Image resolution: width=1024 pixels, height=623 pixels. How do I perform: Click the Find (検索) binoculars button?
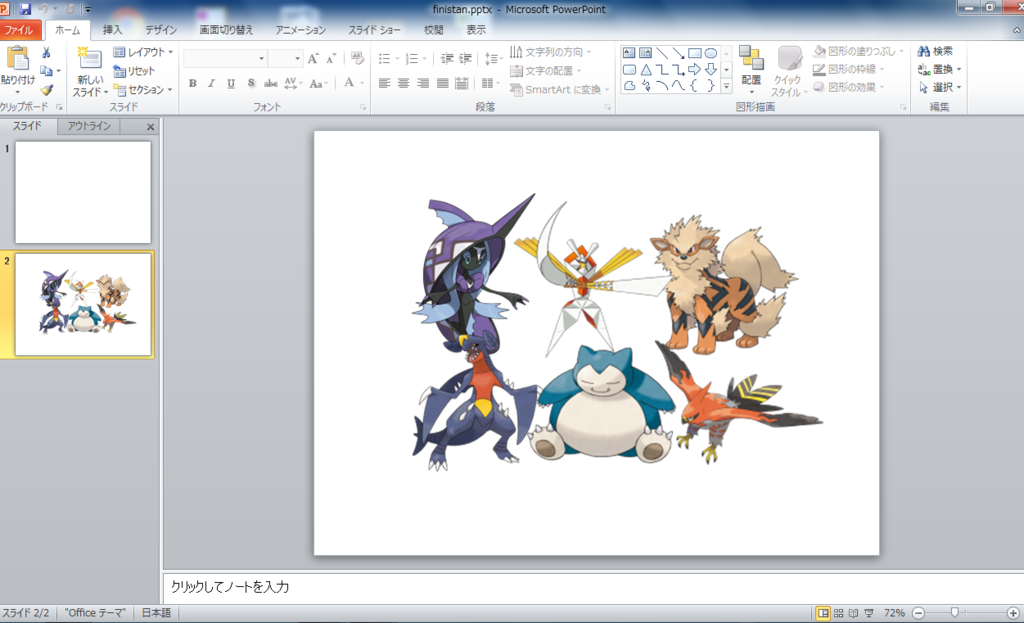pos(935,51)
